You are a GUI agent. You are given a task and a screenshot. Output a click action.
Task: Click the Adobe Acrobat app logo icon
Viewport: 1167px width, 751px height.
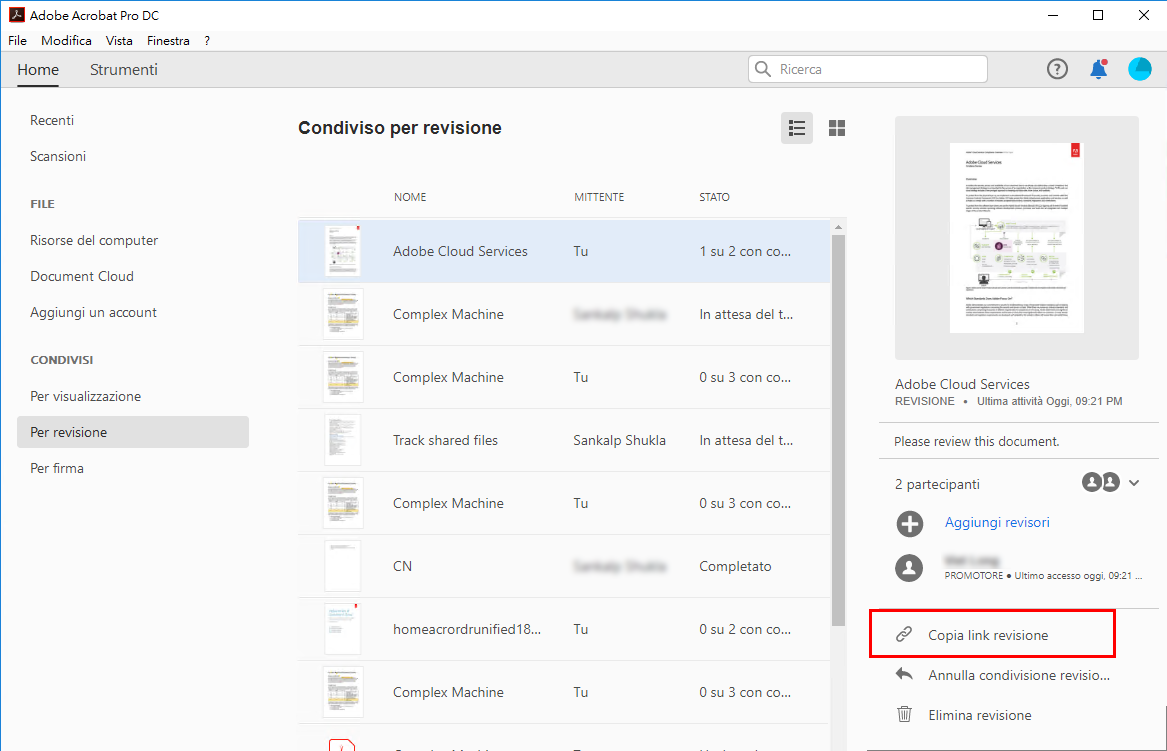coord(16,15)
